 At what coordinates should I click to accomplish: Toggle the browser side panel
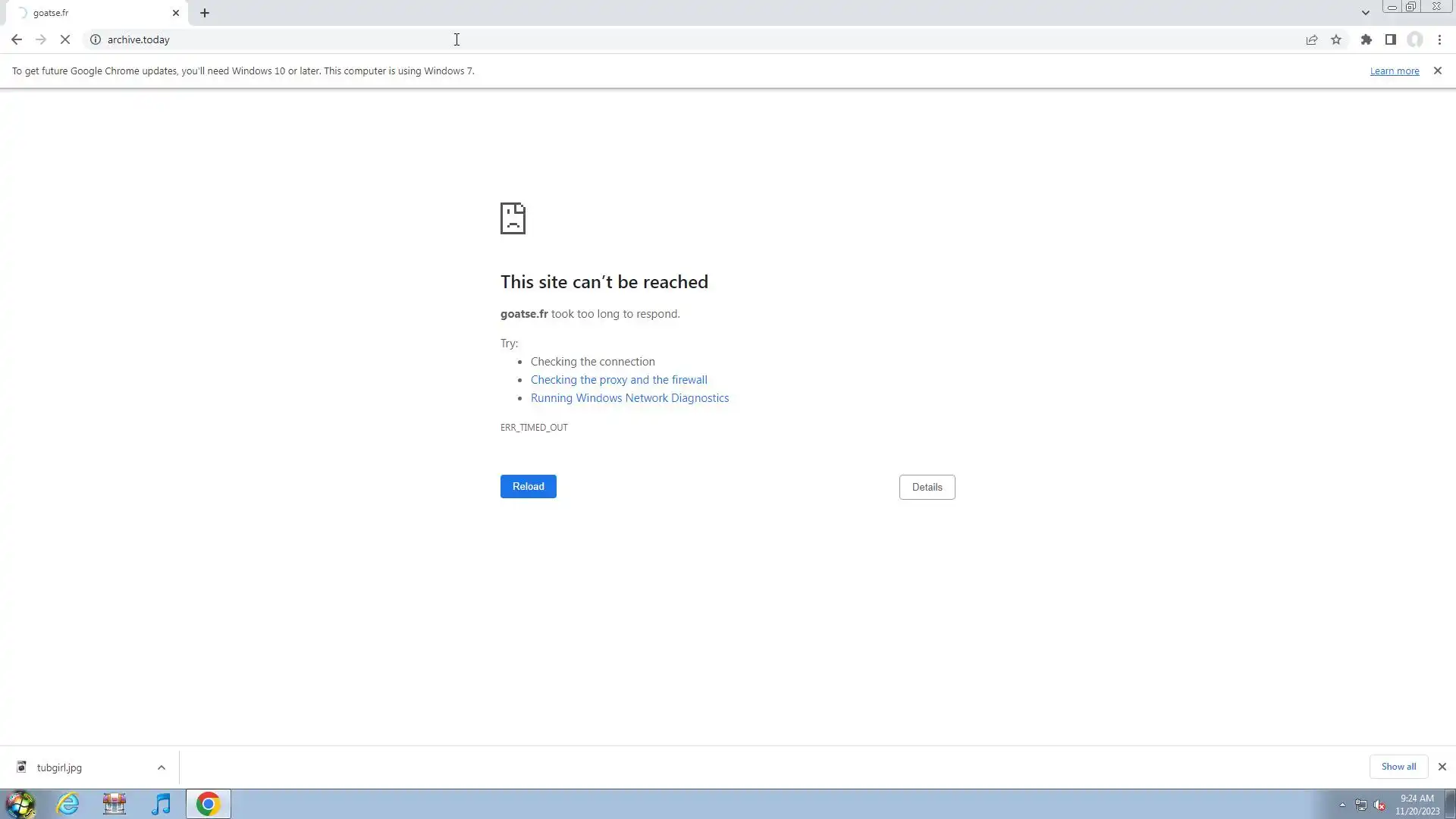pos(1390,39)
